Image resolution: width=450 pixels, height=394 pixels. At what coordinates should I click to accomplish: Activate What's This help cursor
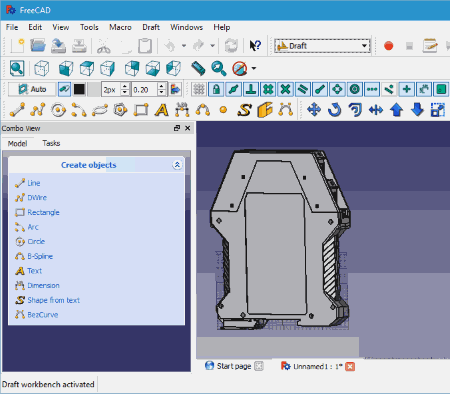(255, 46)
